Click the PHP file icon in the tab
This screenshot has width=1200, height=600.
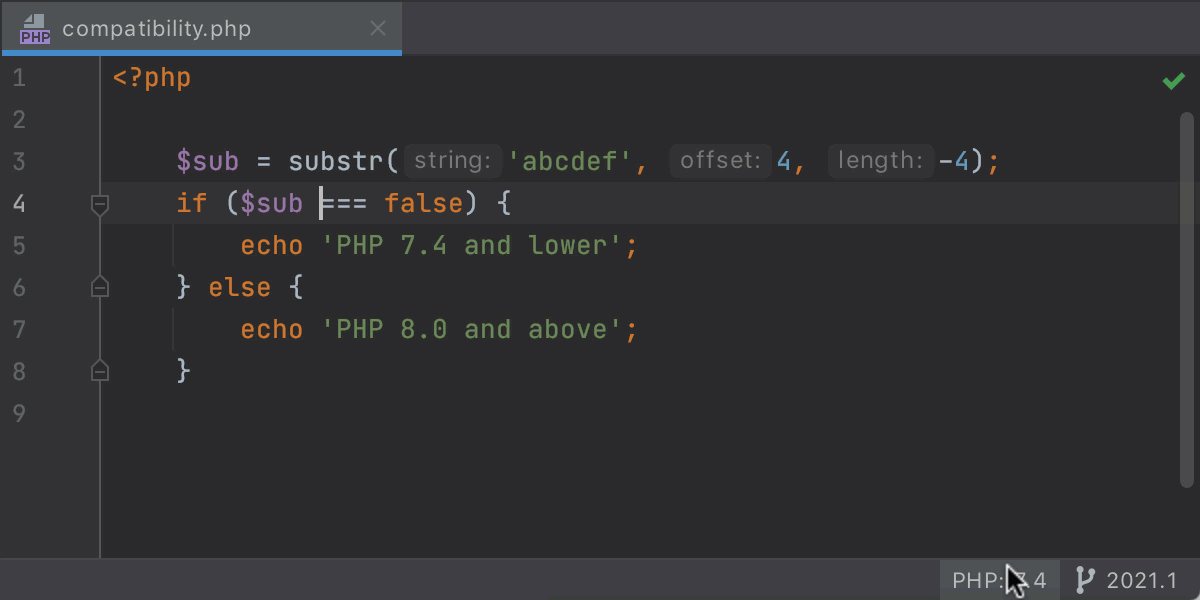coord(34,29)
